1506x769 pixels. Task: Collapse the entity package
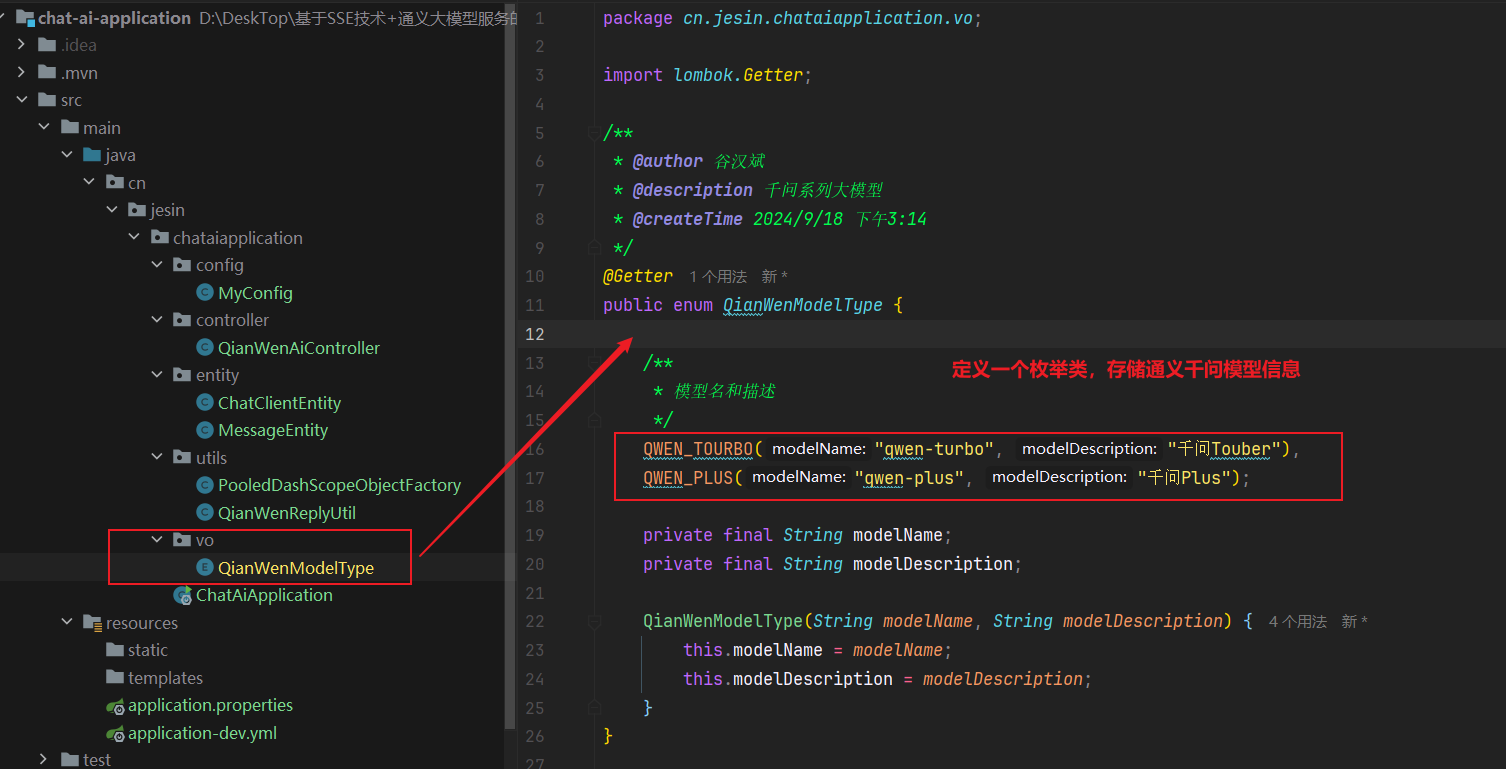click(157, 375)
